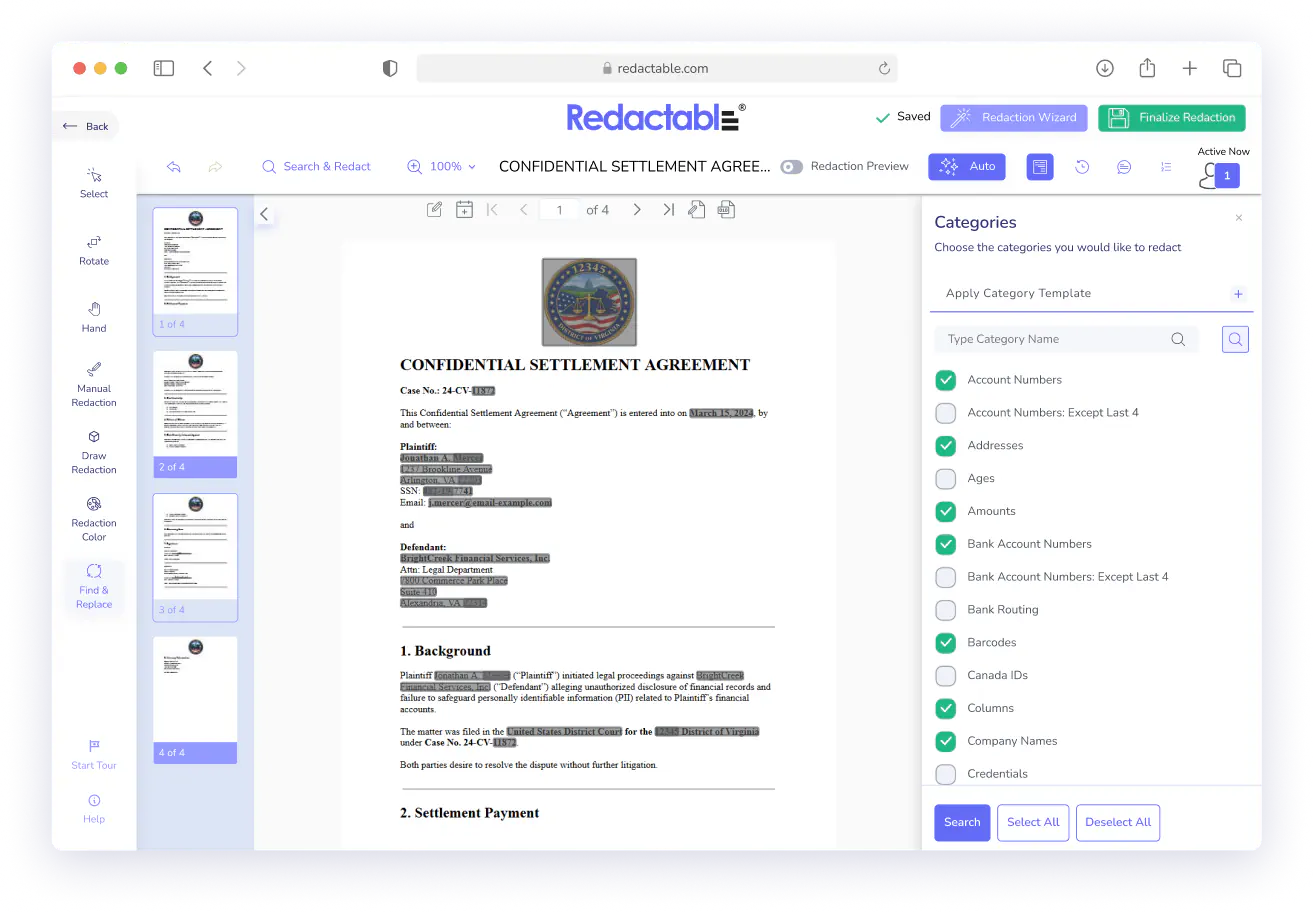Open the list view icon in toolbar
This screenshot has height=913, width=1314.
click(1166, 167)
